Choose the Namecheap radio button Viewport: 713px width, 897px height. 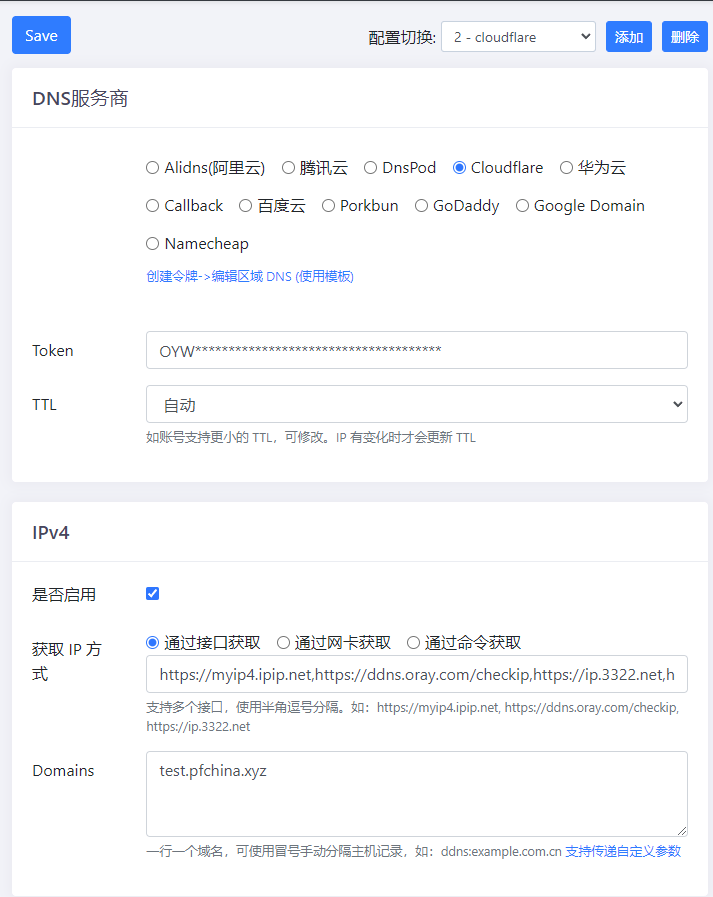[153, 244]
